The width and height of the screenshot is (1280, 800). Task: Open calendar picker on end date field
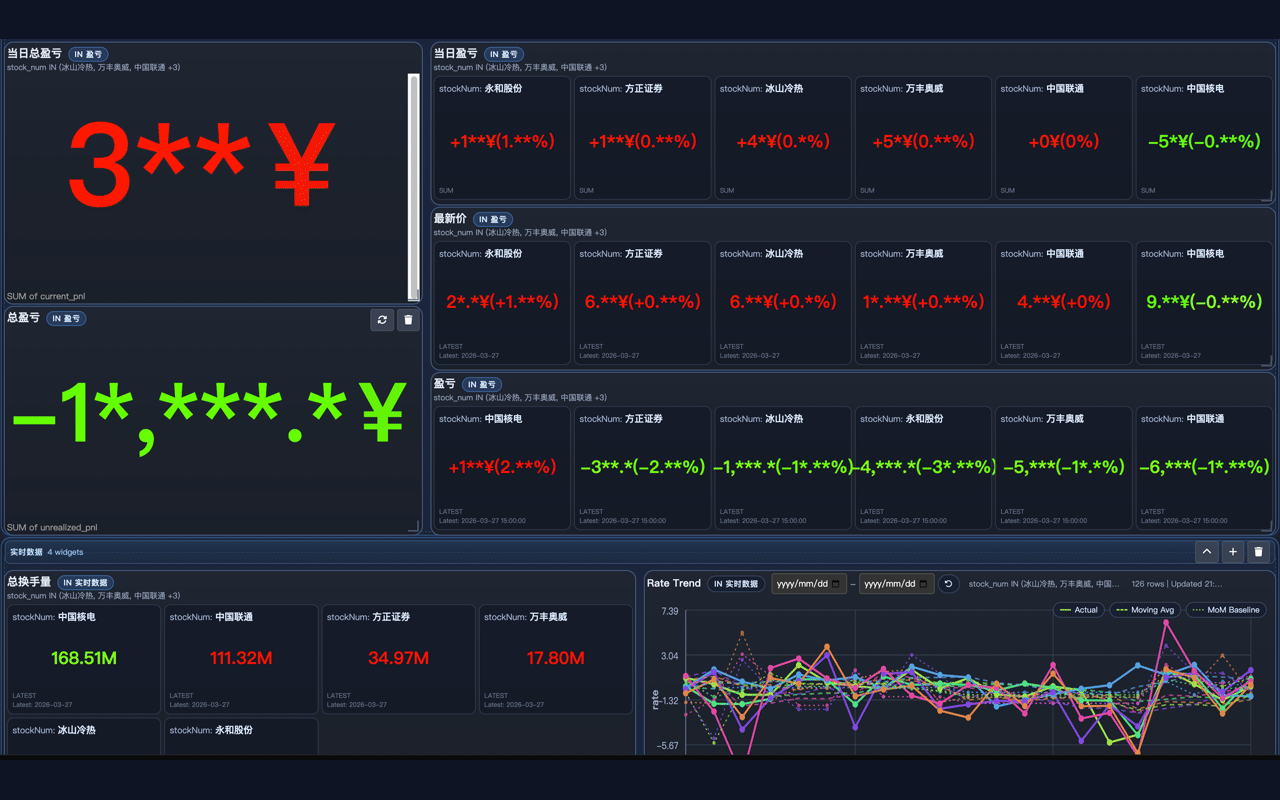923,584
